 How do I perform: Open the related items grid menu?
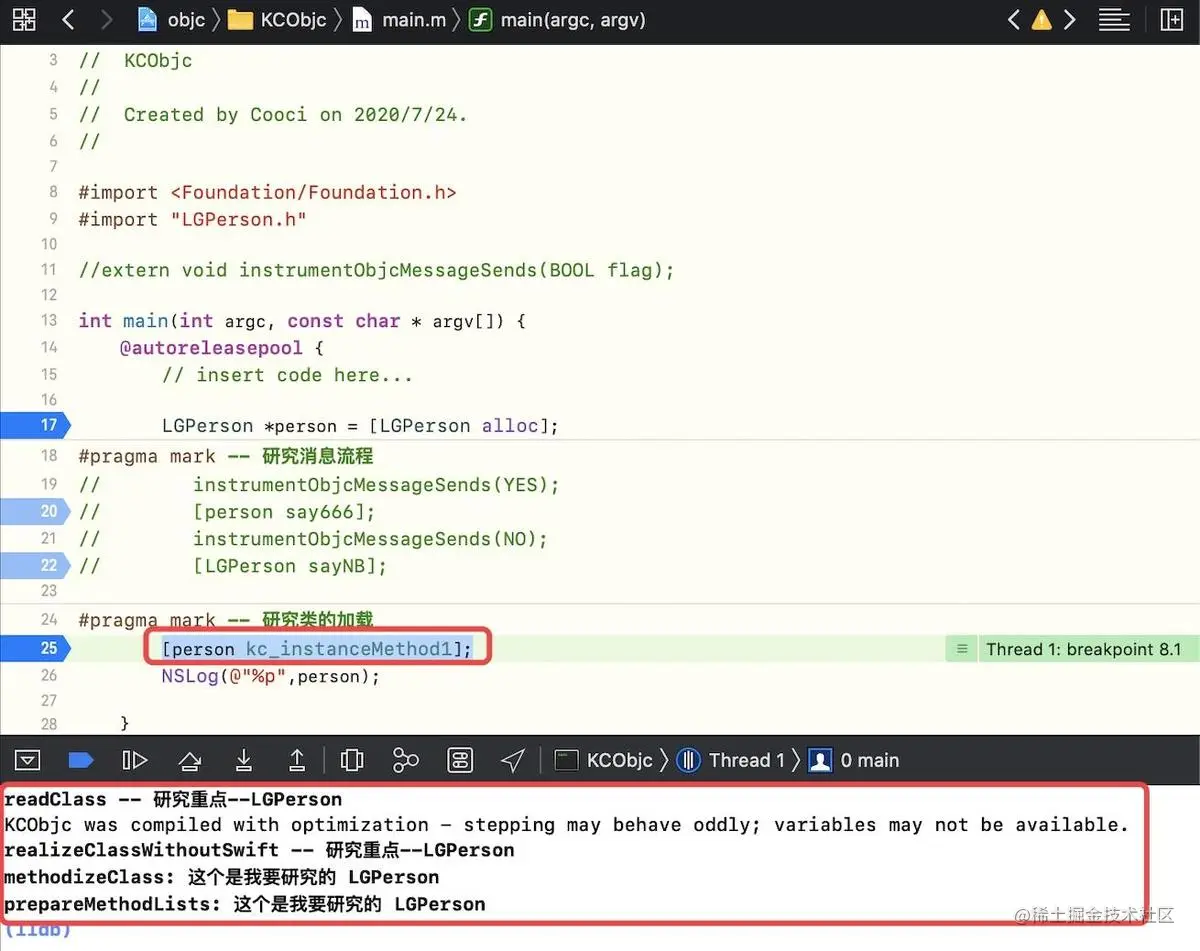tap(24, 19)
